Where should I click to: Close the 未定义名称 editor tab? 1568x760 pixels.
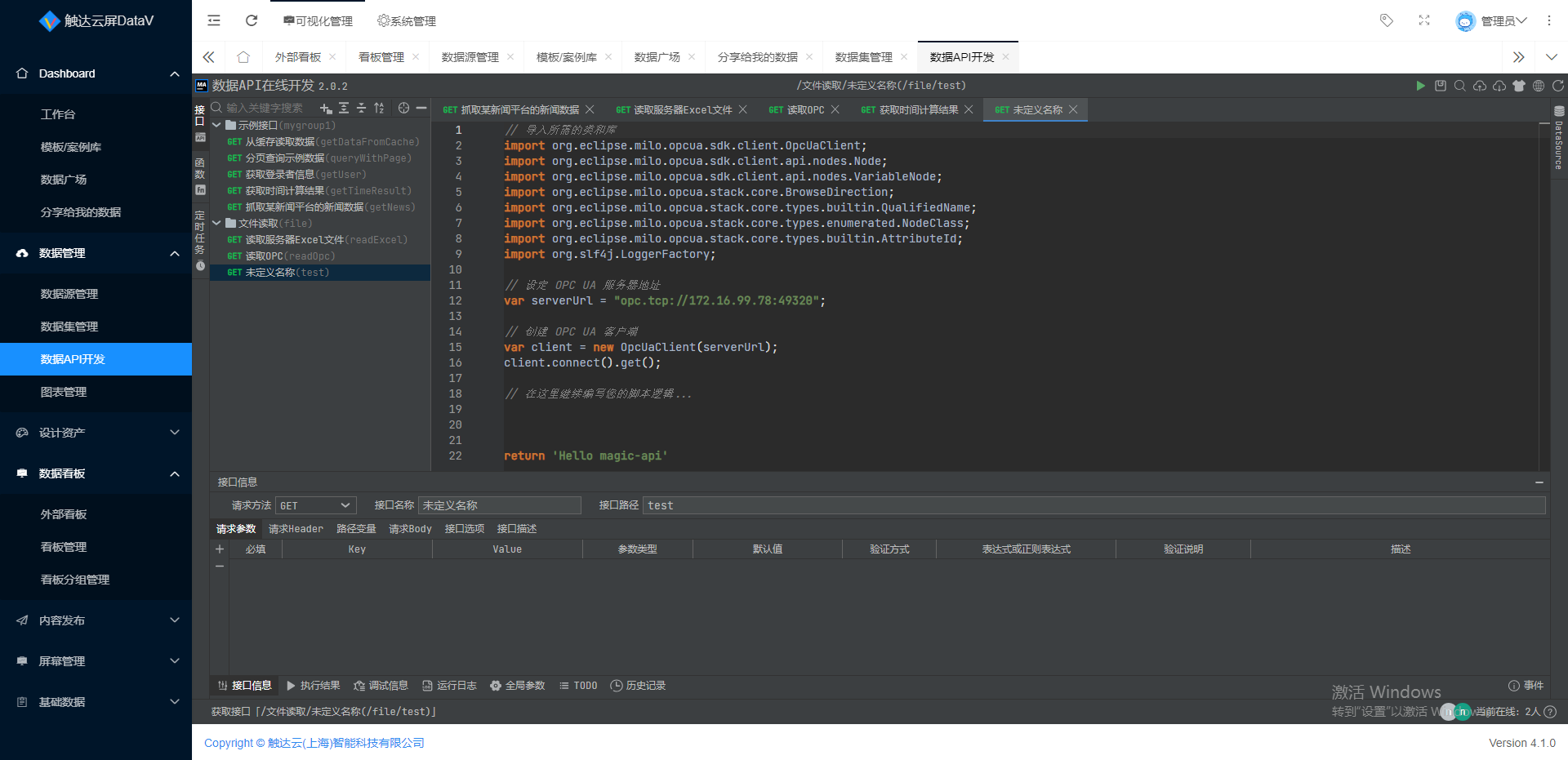(x=1073, y=109)
